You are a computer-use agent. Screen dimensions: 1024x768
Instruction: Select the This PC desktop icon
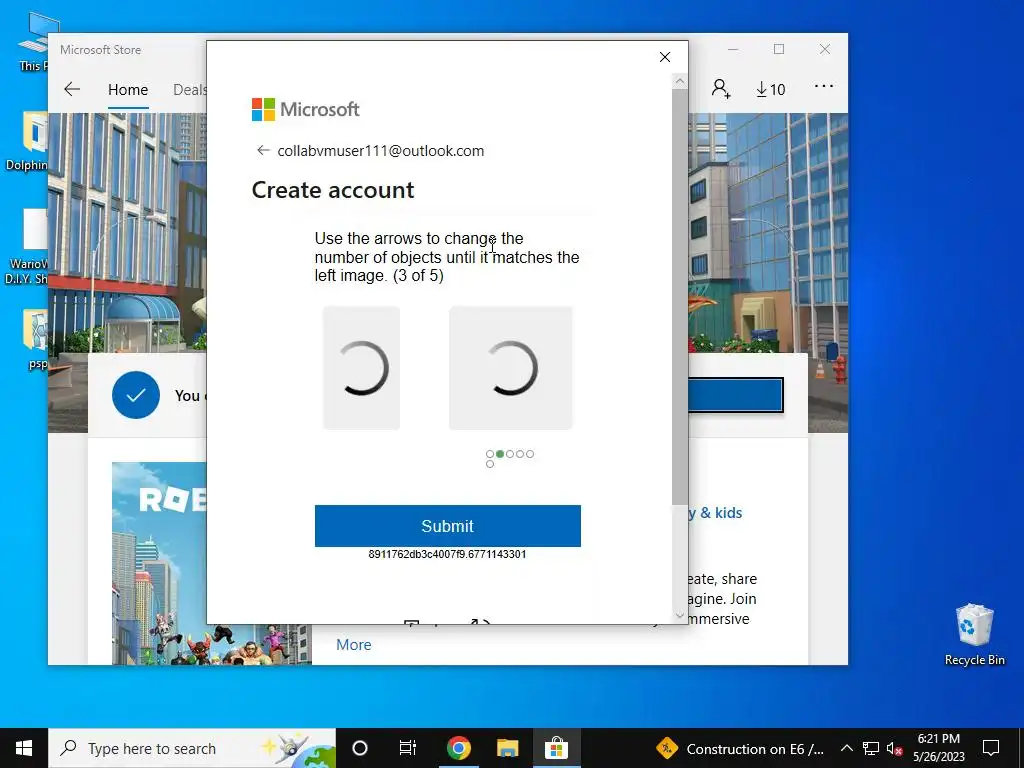point(33,40)
